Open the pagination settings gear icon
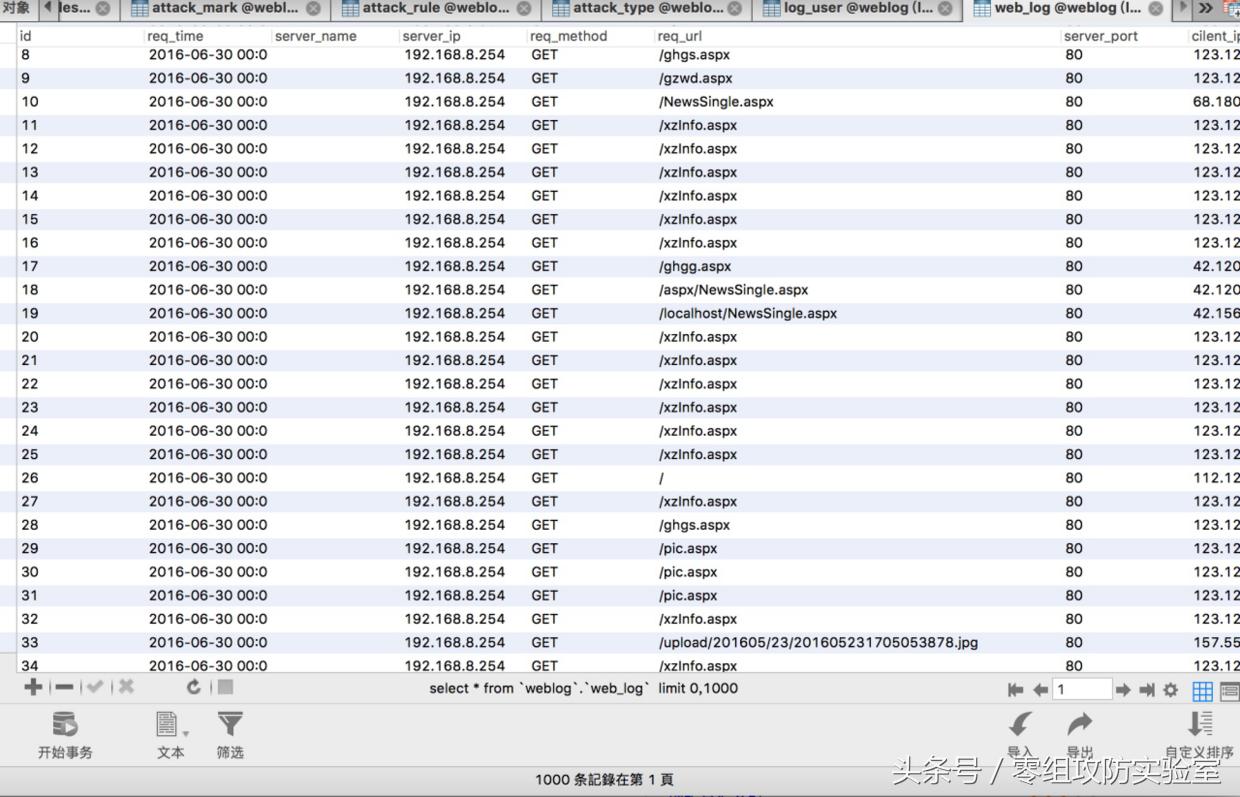 (1170, 690)
